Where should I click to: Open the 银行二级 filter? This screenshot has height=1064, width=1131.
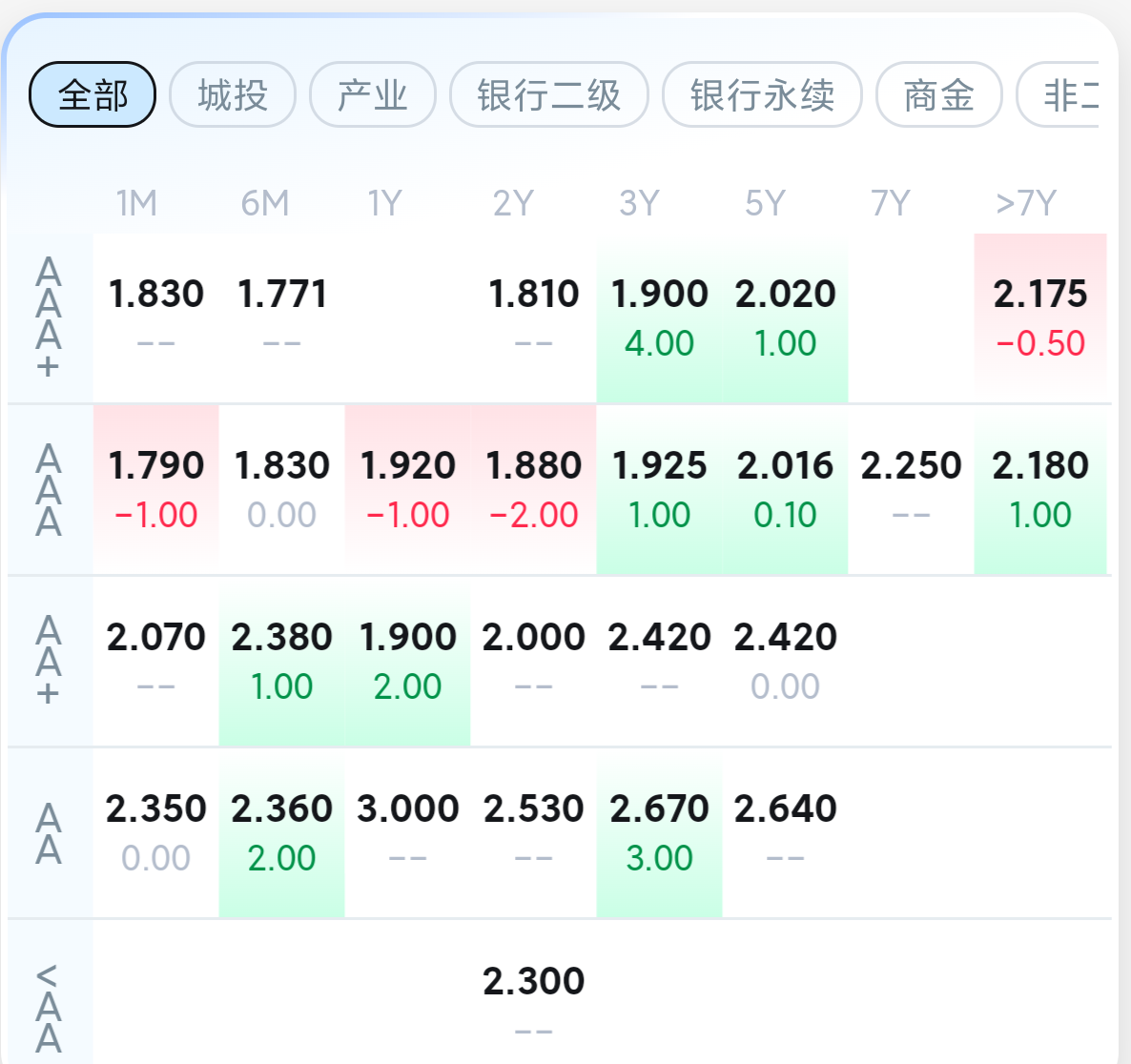pyautogui.click(x=548, y=94)
